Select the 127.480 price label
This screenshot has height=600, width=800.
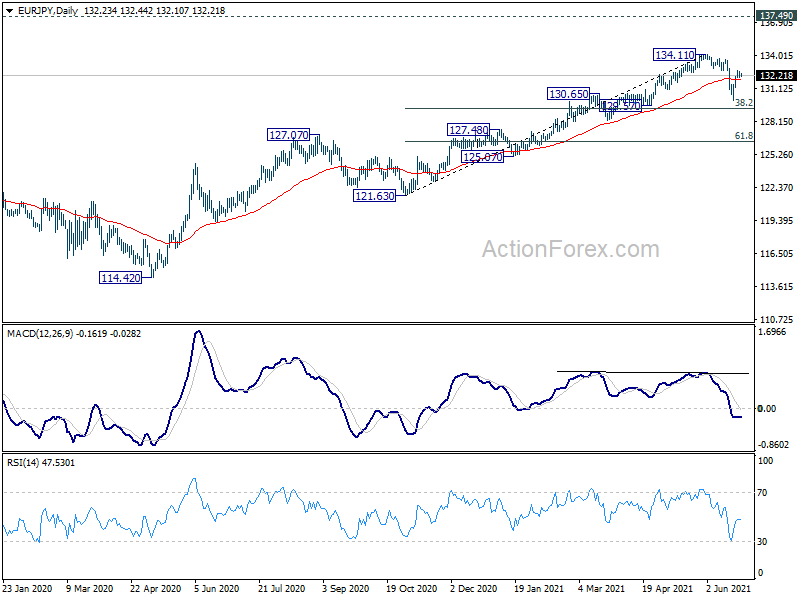click(468, 130)
